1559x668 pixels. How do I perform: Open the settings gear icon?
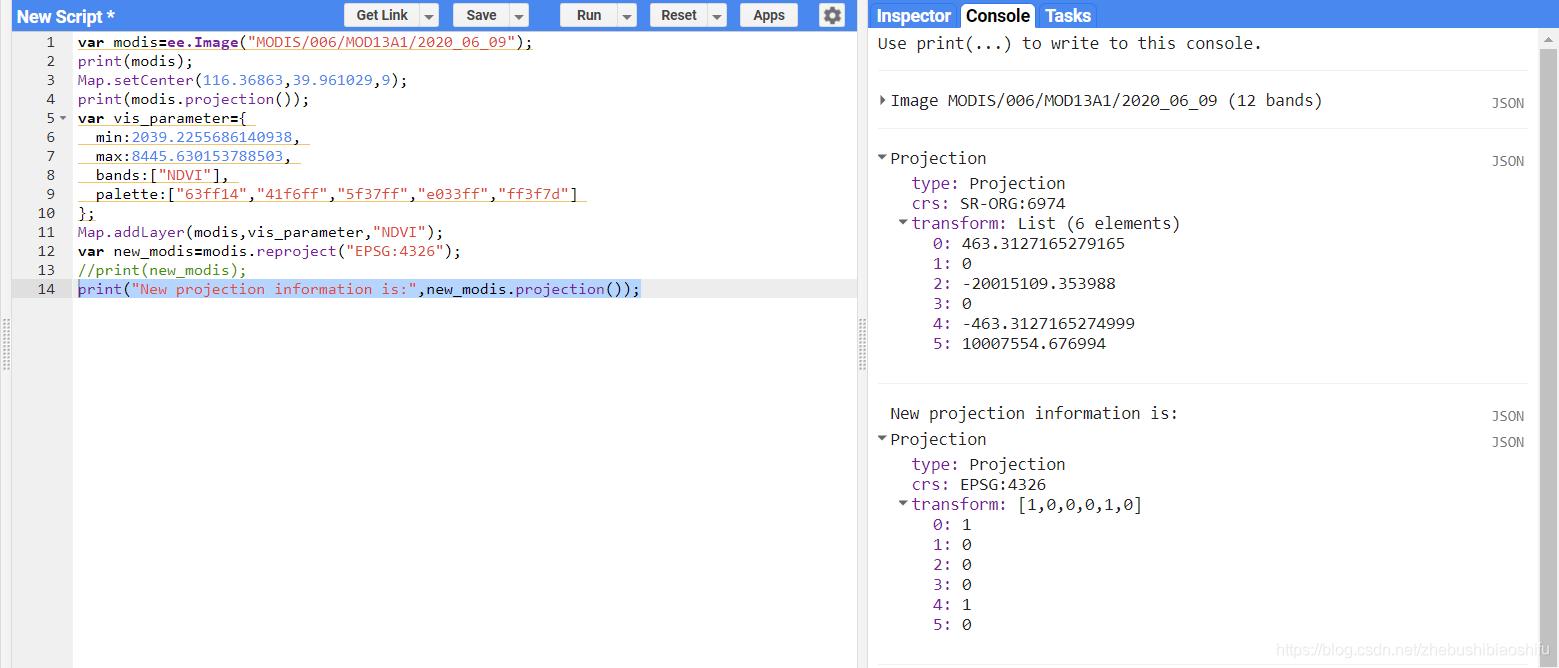click(831, 15)
